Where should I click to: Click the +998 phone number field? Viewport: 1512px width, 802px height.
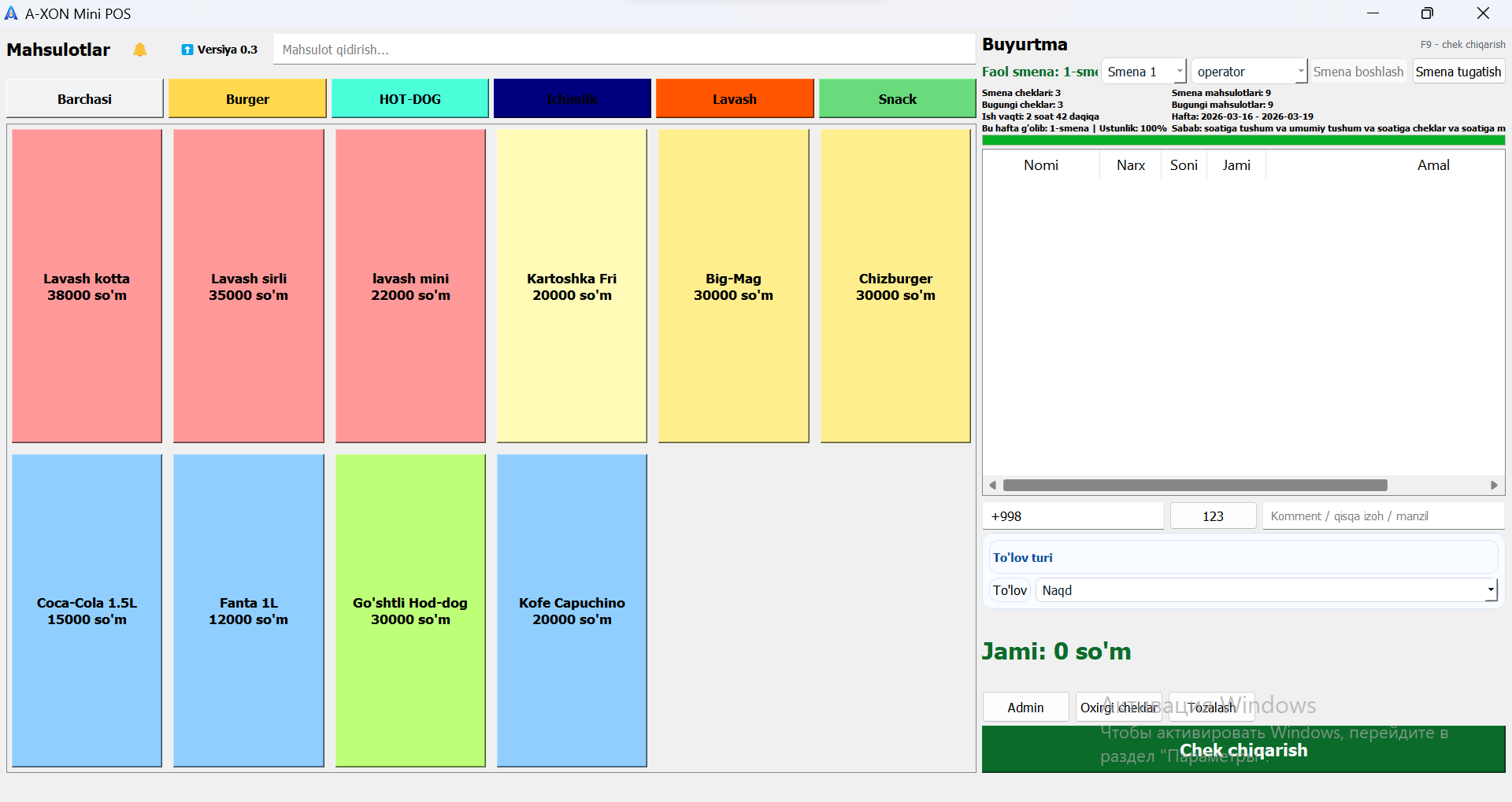(1073, 516)
